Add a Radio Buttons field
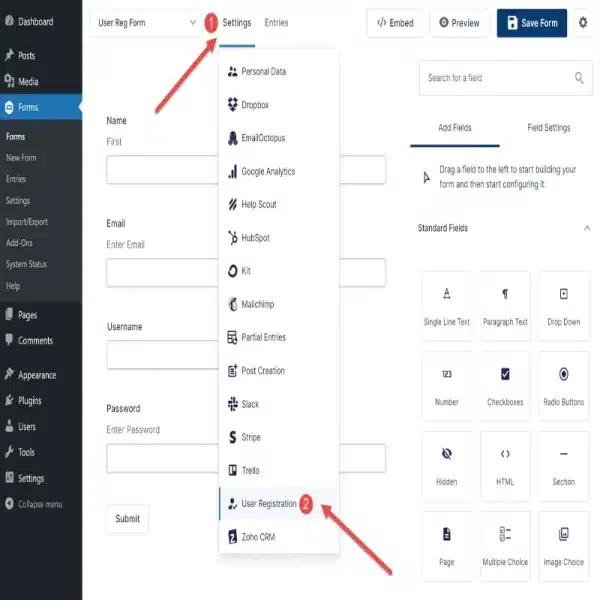600x600 pixels. click(564, 386)
